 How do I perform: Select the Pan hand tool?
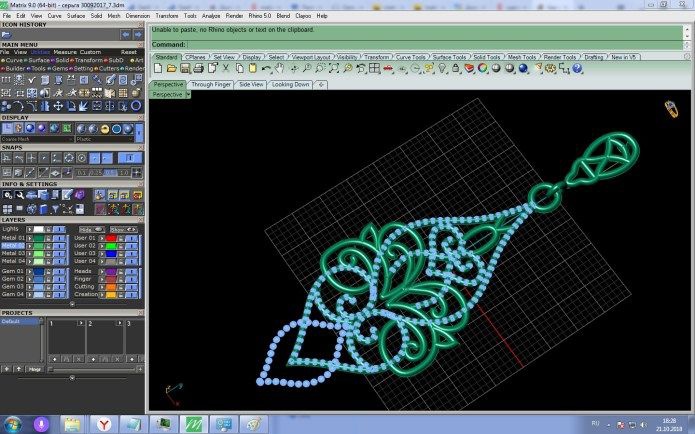point(279,68)
